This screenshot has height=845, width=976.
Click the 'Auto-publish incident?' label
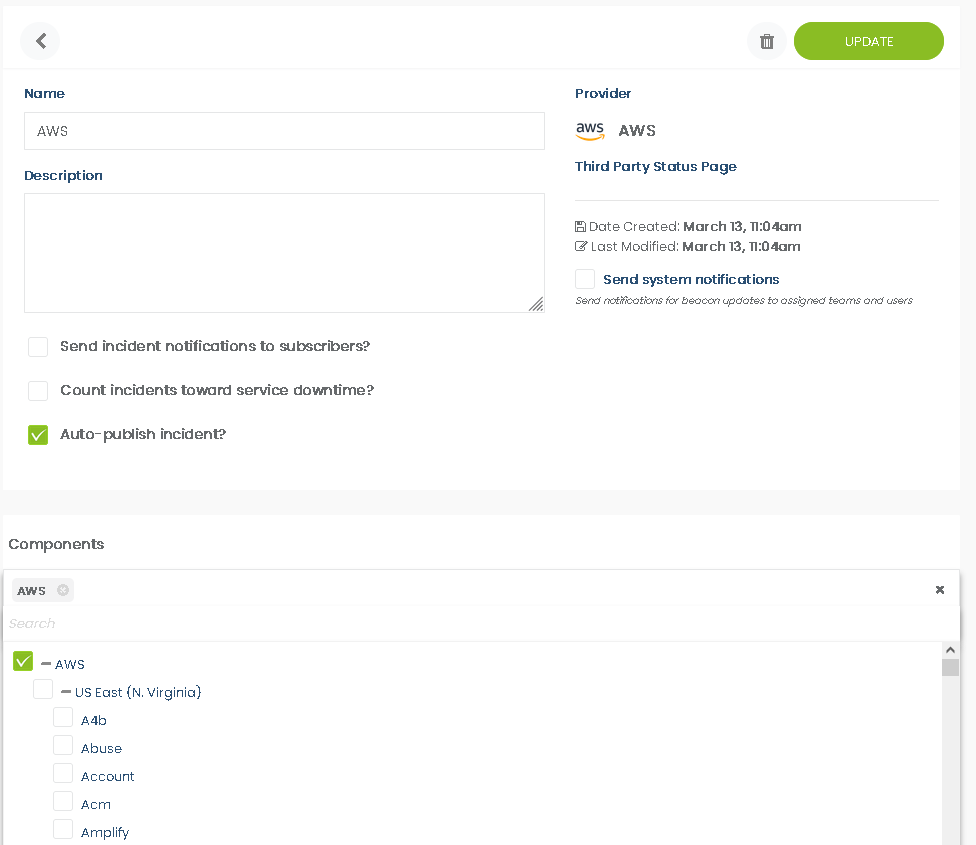143,434
